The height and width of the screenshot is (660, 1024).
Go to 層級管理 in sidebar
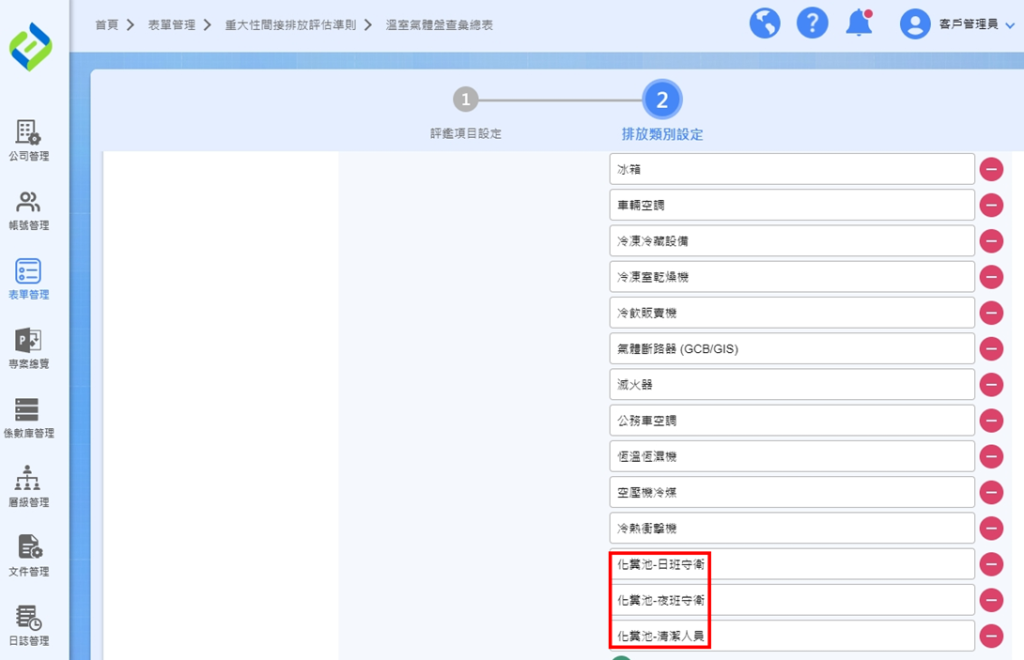28,487
